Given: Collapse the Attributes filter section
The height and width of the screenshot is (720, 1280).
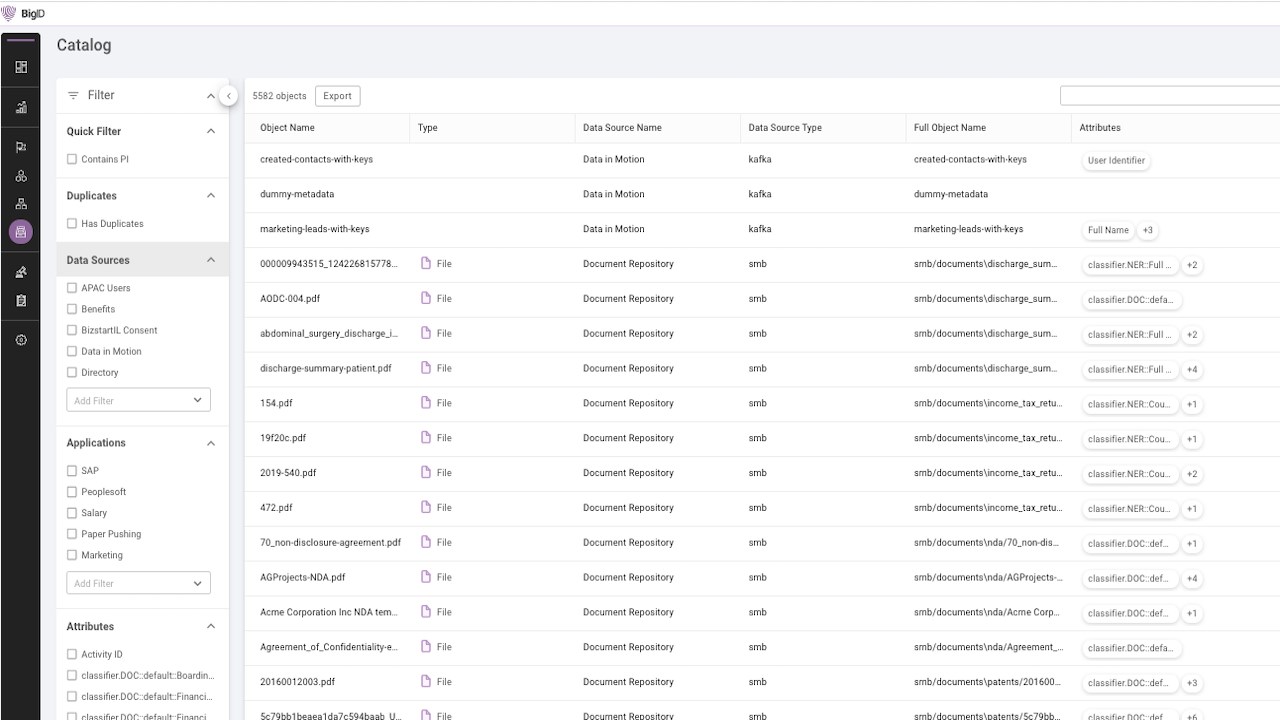Looking at the screenshot, I should click(x=210, y=626).
